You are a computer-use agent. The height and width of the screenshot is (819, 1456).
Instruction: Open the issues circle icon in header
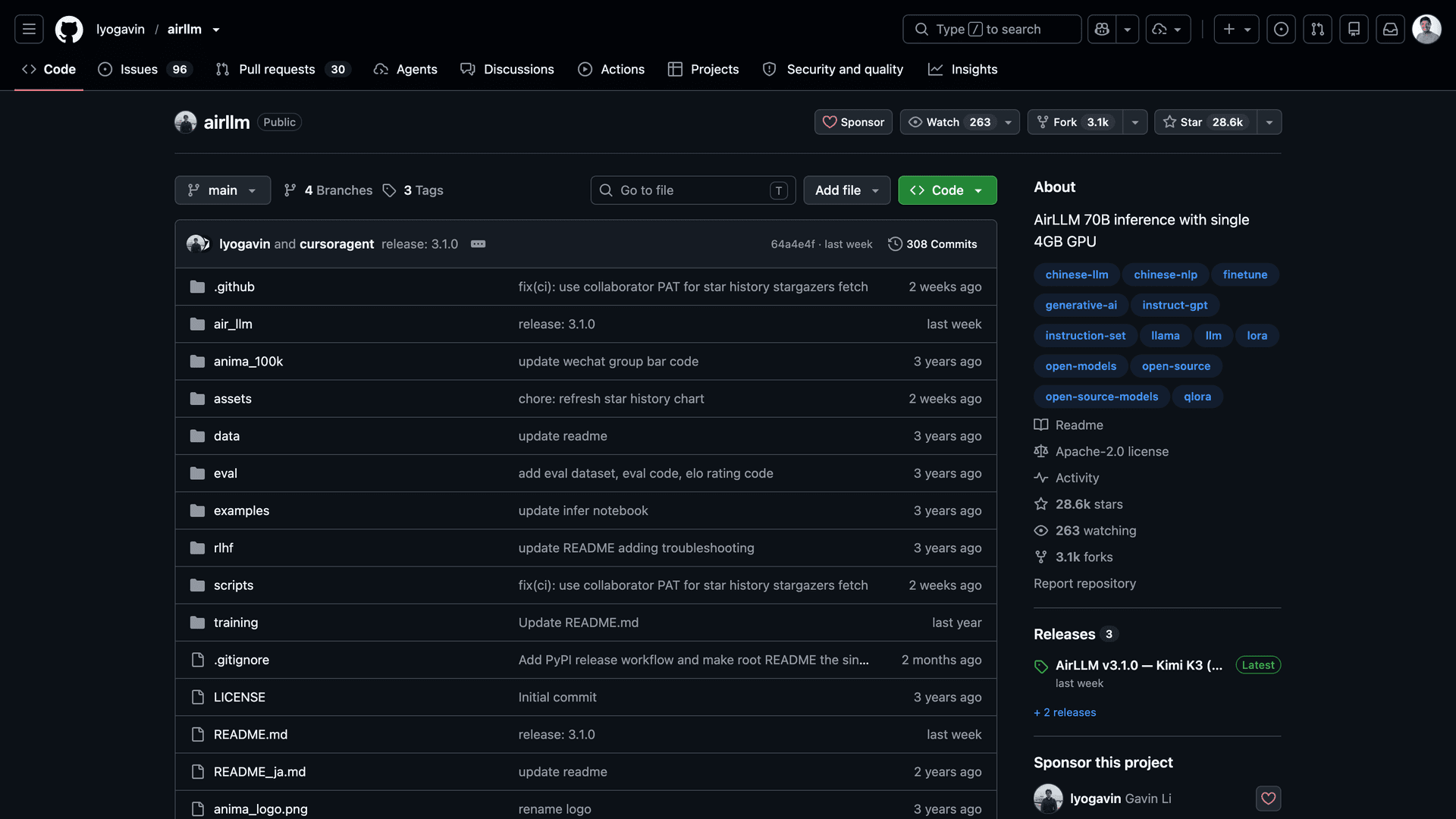click(x=1281, y=29)
